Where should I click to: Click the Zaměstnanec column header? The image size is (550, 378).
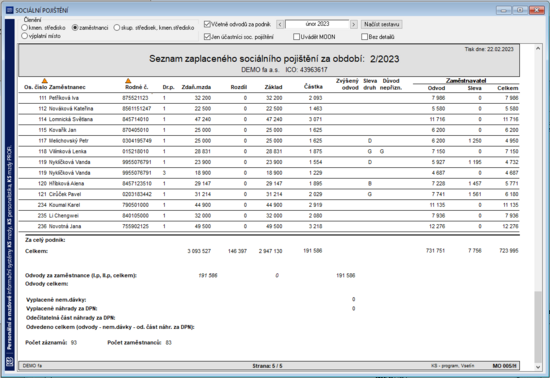pos(67,87)
